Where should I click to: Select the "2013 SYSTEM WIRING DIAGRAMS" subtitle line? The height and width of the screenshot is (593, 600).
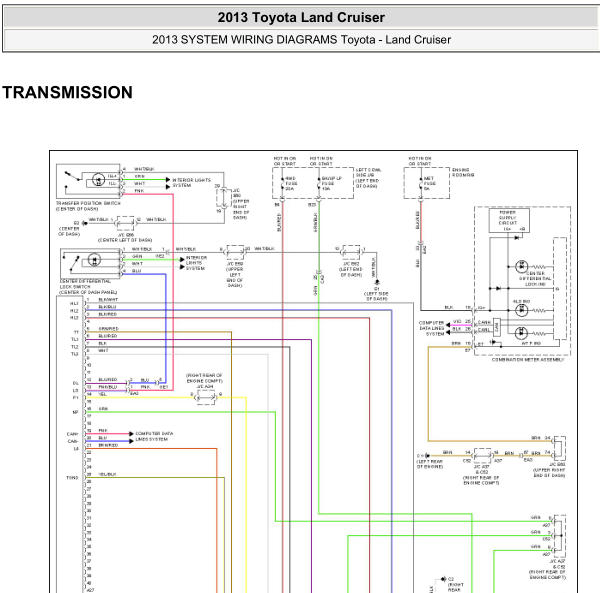(301, 40)
